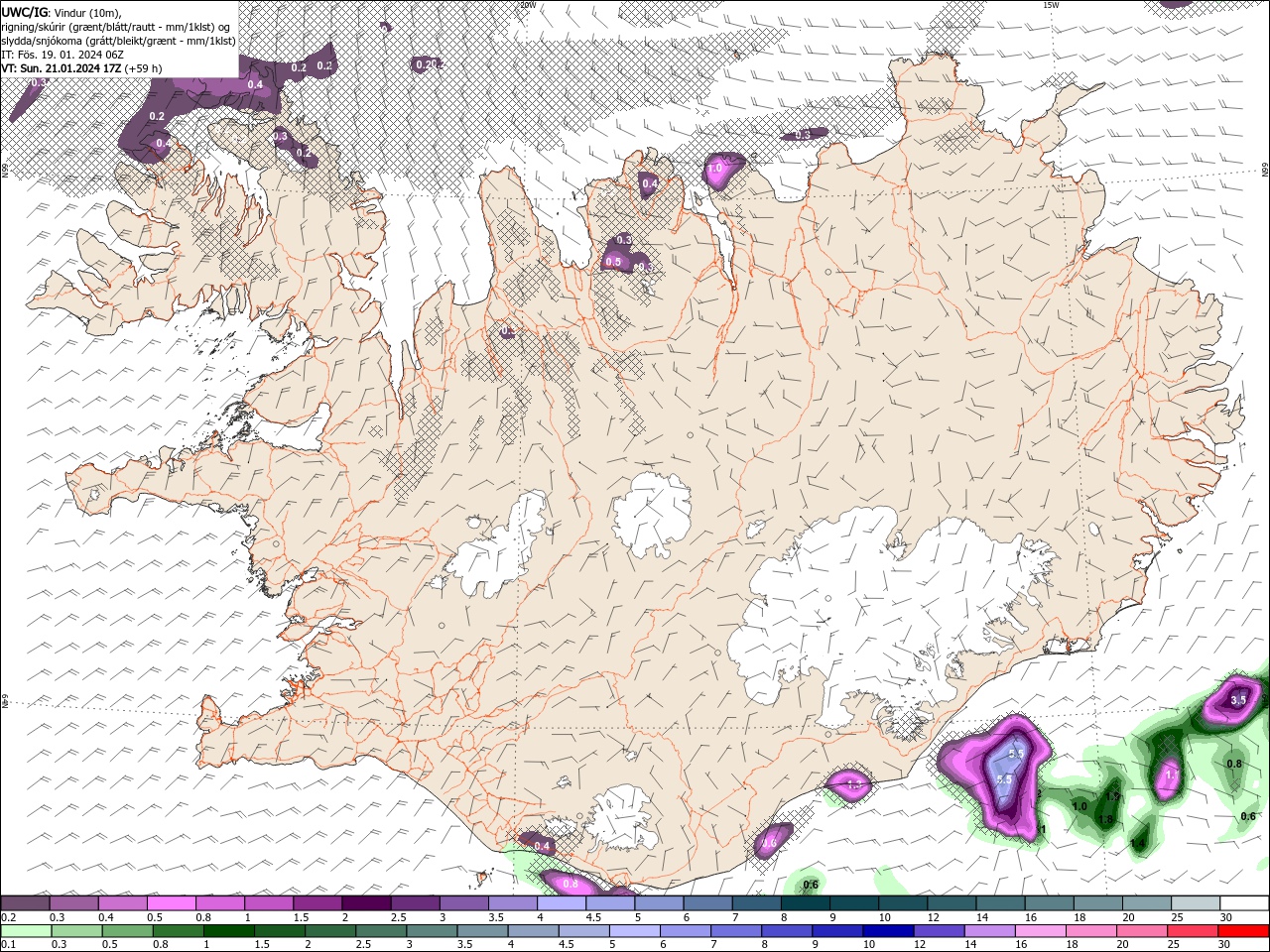The image size is (1270, 952).
Task: Click the 15W longitude label
Action: [x=1051, y=5]
